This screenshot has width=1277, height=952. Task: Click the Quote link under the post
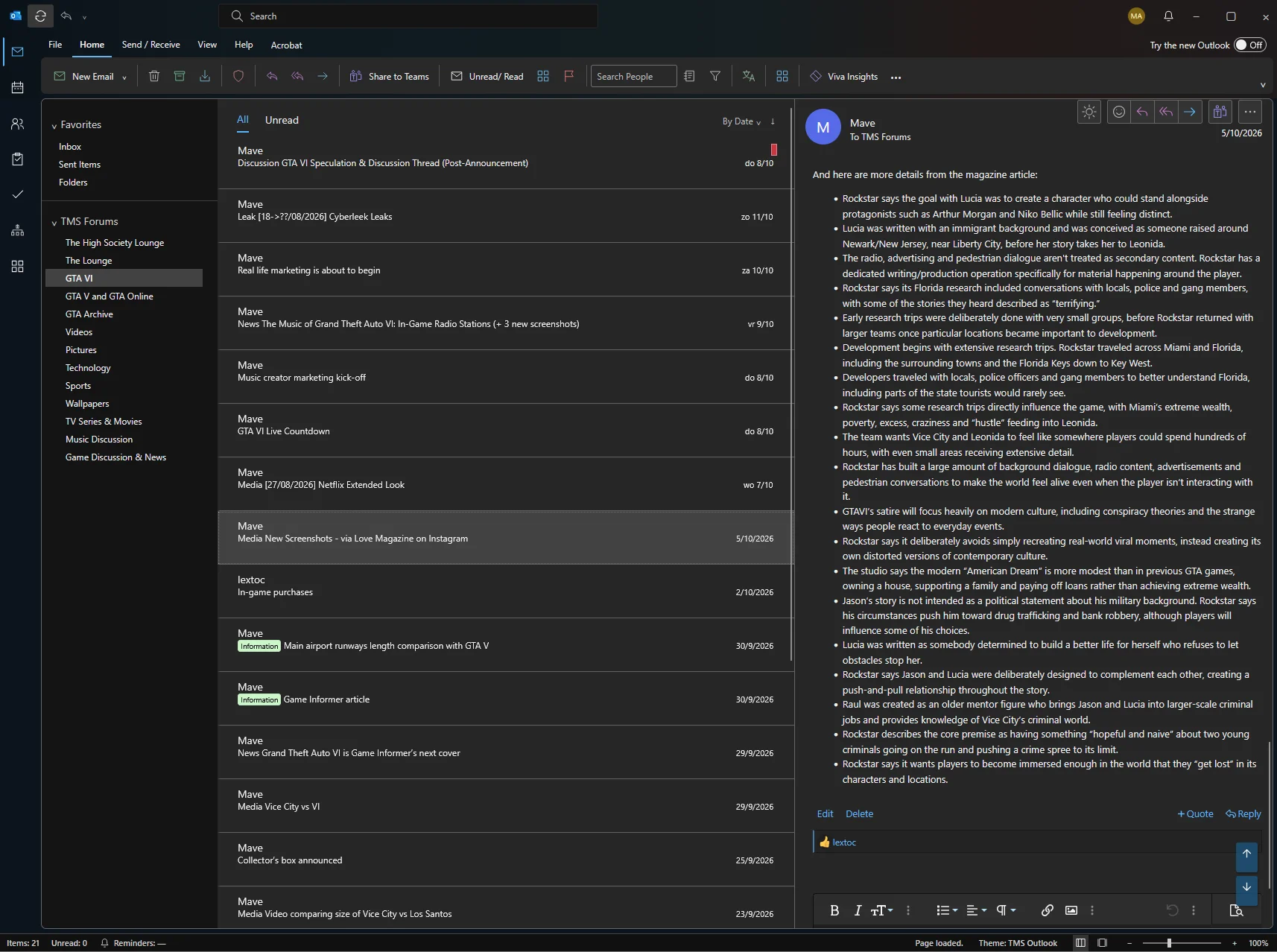click(1195, 814)
